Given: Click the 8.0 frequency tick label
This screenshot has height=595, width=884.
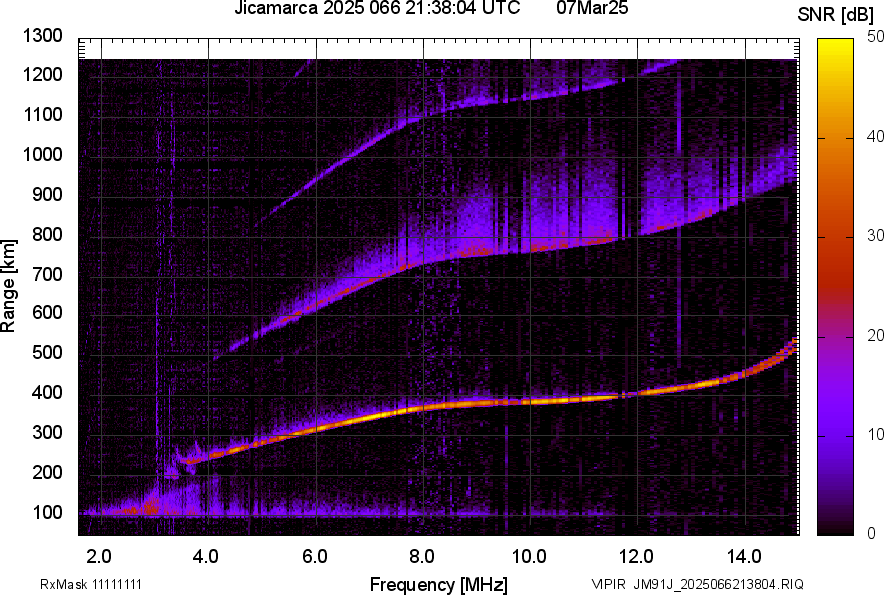Looking at the screenshot, I should (421, 556).
